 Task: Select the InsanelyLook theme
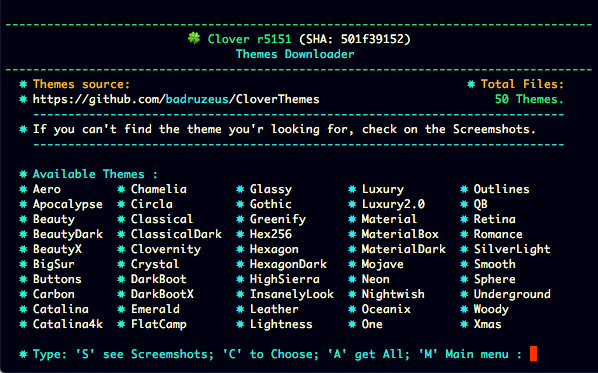coord(292,294)
